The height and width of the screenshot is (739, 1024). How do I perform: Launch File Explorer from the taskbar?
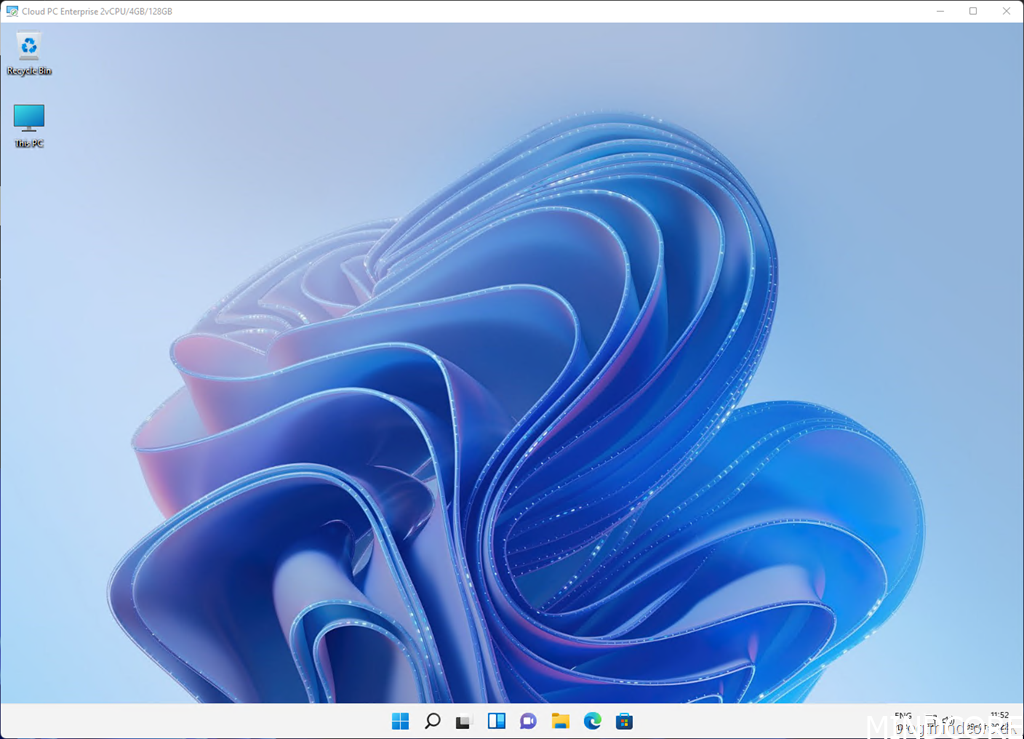pyautogui.click(x=560, y=721)
